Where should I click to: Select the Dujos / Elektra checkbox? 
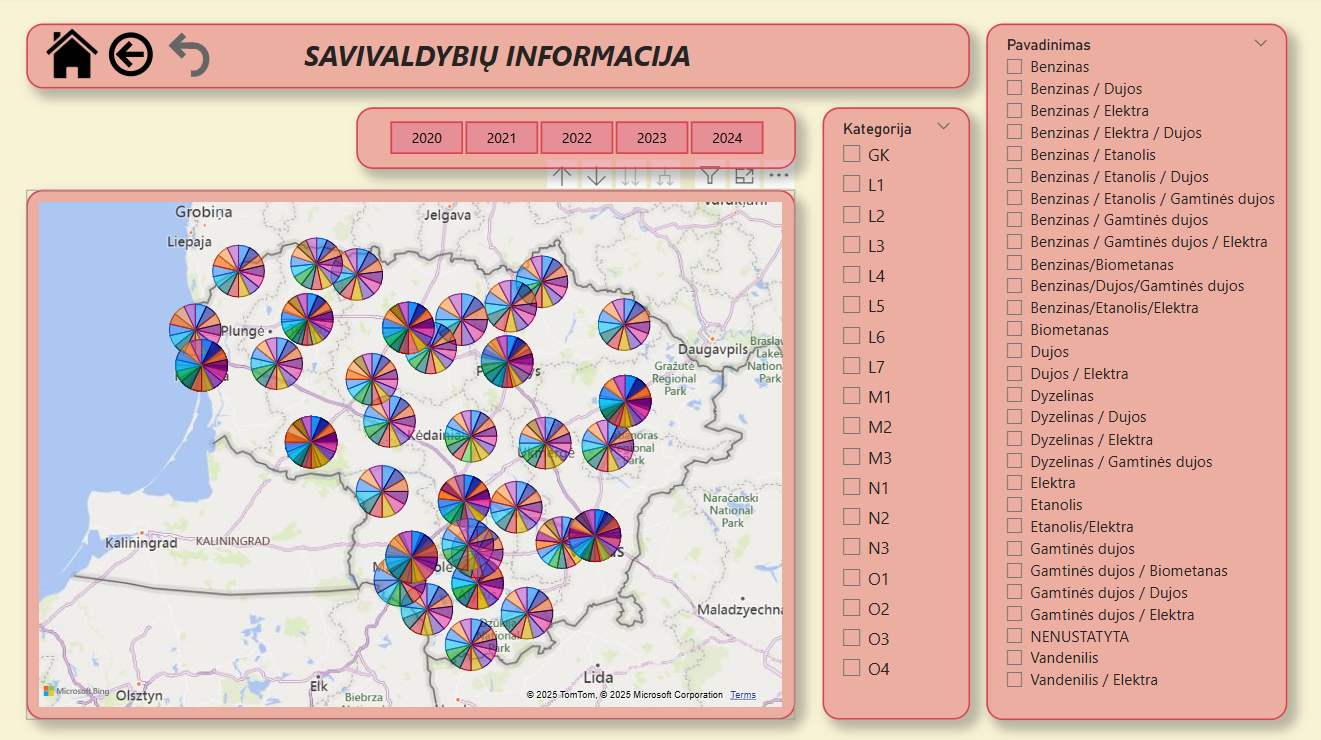pyautogui.click(x=1015, y=373)
